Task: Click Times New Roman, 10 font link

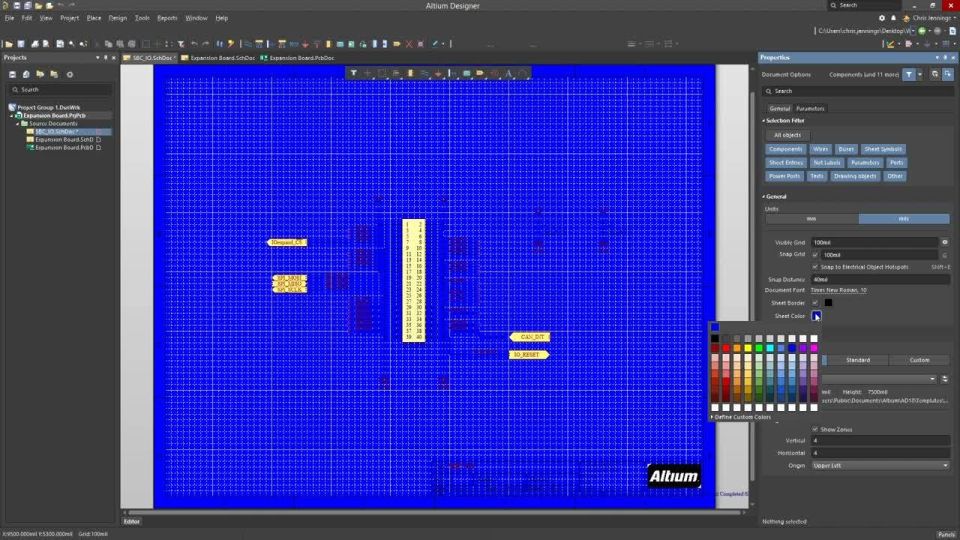Action: 838,290
